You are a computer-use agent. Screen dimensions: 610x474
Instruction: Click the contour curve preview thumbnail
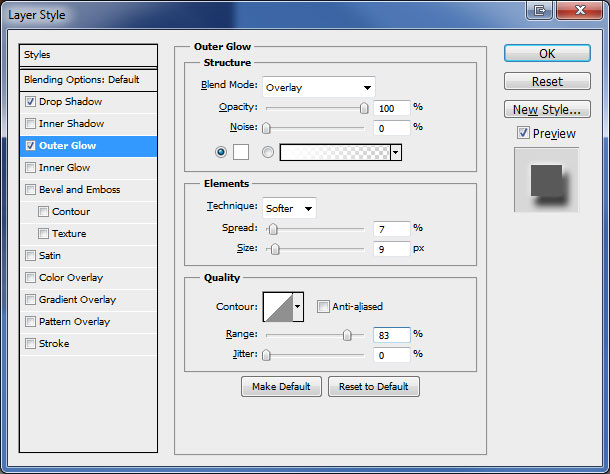point(277,307)
